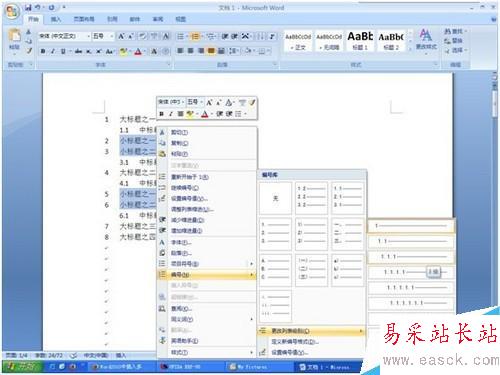
Task: Click the Select button in the editing group
Action: coord(455,50)
